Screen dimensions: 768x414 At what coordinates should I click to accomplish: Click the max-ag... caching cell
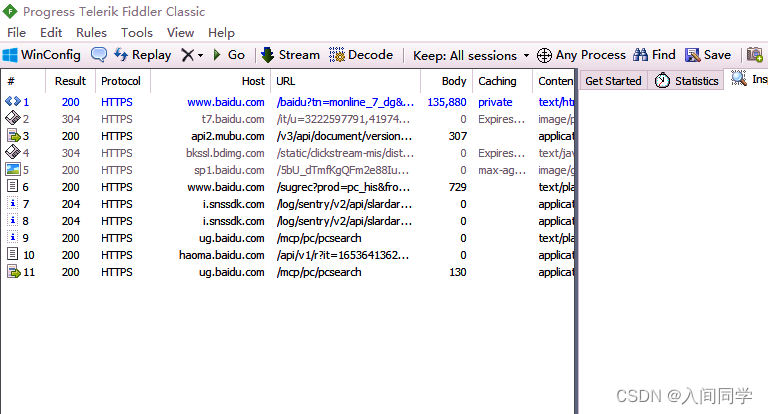pos(502,170)
